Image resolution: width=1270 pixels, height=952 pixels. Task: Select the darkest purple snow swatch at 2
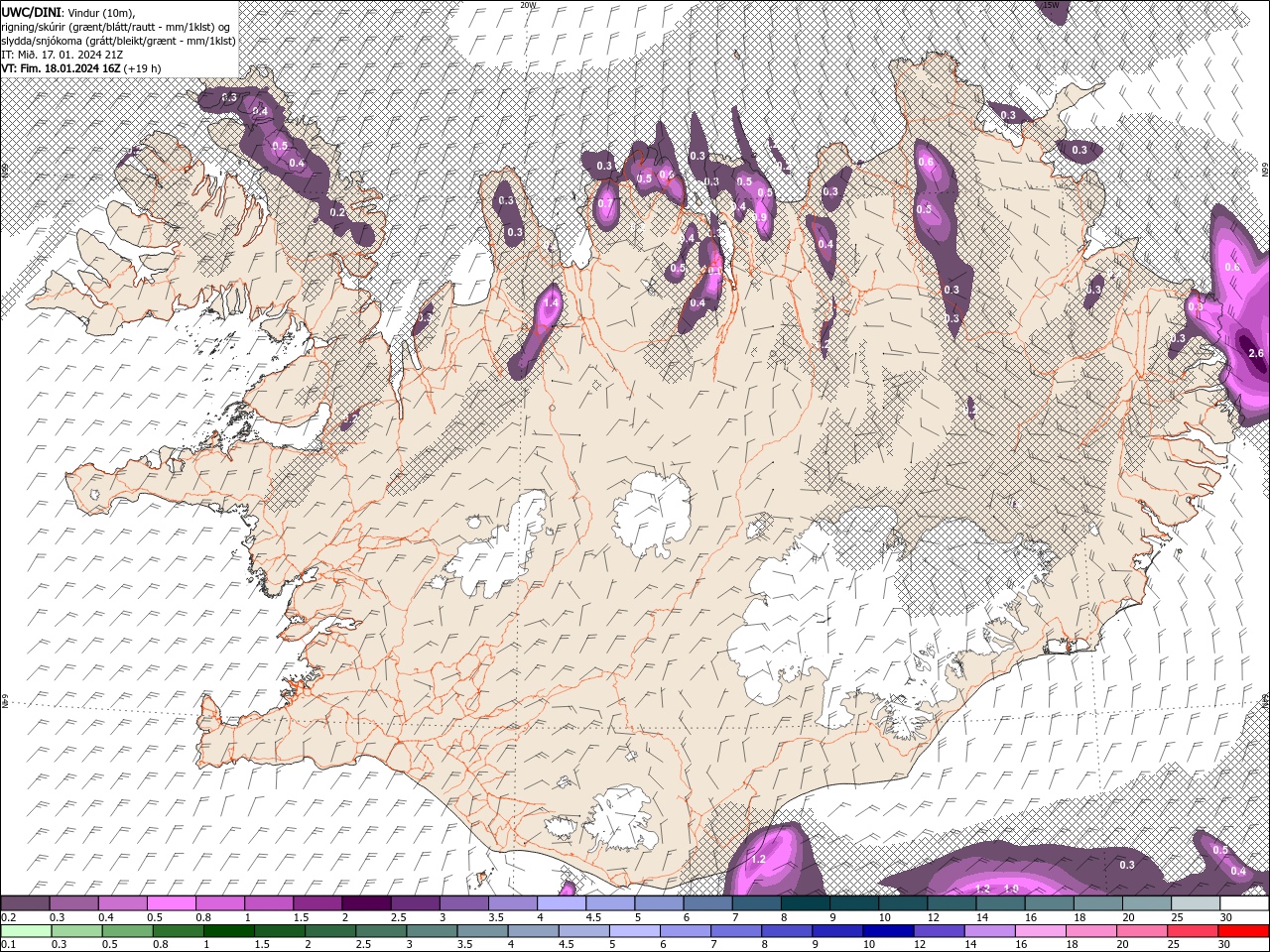366,903
